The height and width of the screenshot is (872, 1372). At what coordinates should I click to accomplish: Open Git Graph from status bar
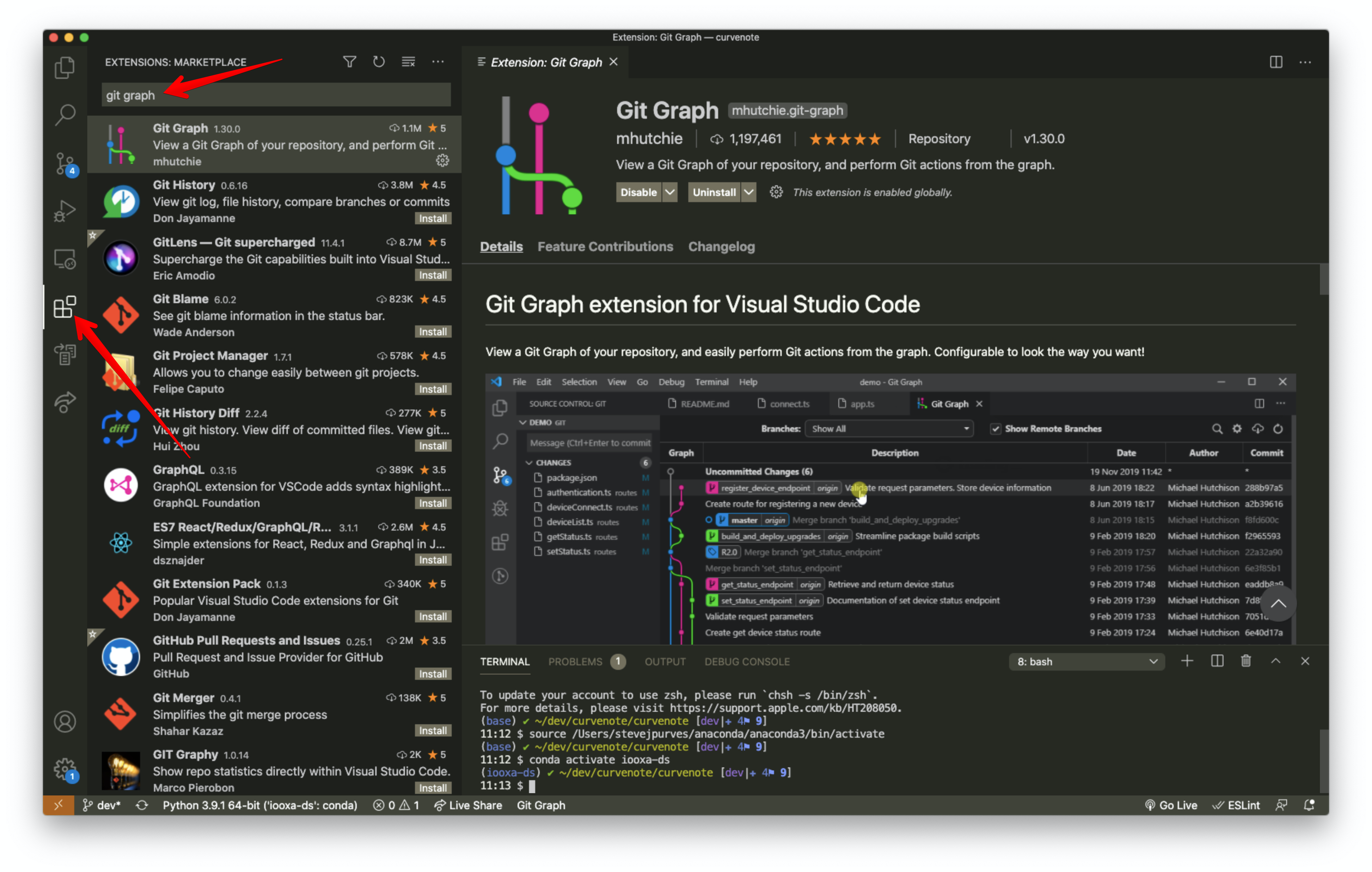541,805
